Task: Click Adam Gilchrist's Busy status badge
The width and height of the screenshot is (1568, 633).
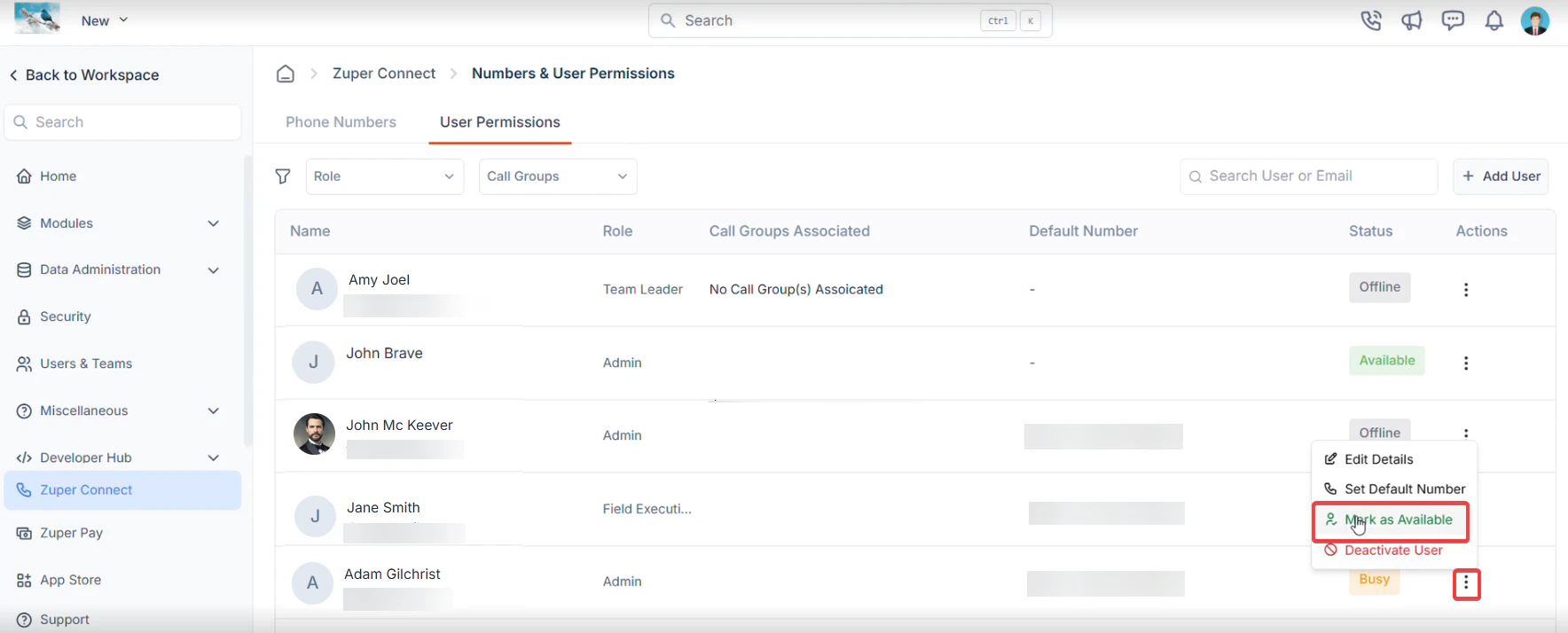Action: click(1375, 580)
